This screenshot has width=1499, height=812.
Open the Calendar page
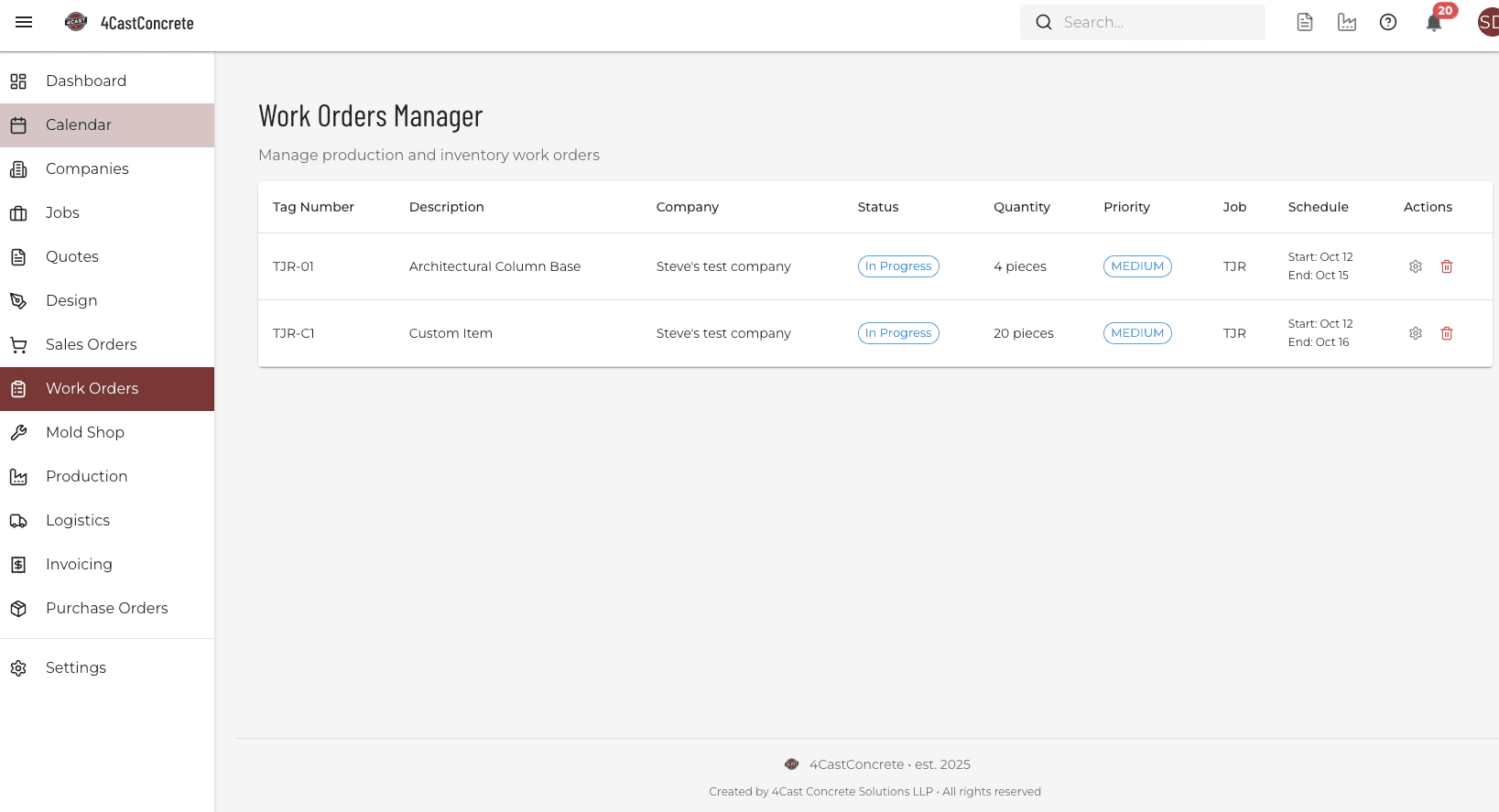point(79,125)
